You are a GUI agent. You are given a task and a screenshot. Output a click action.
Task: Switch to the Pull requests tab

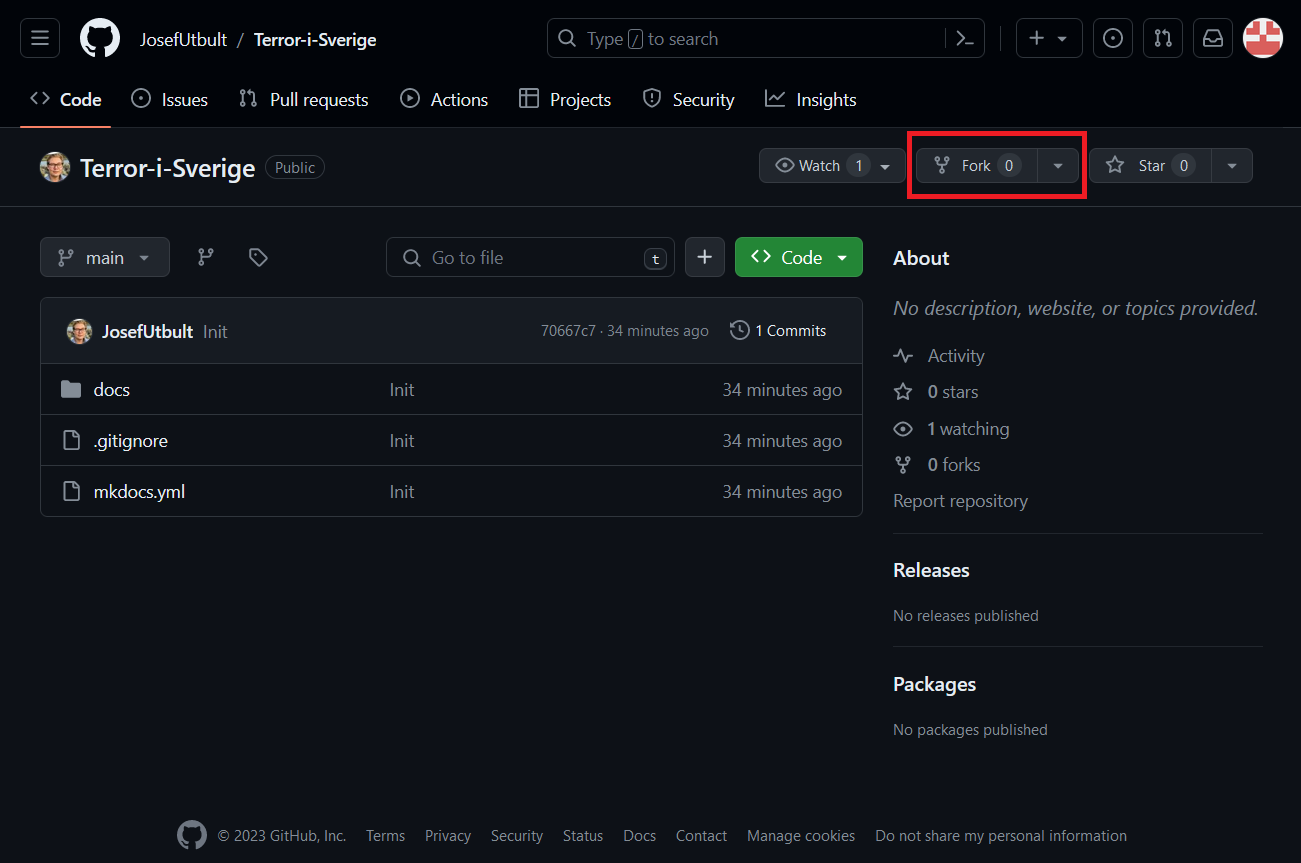point(304,99)
